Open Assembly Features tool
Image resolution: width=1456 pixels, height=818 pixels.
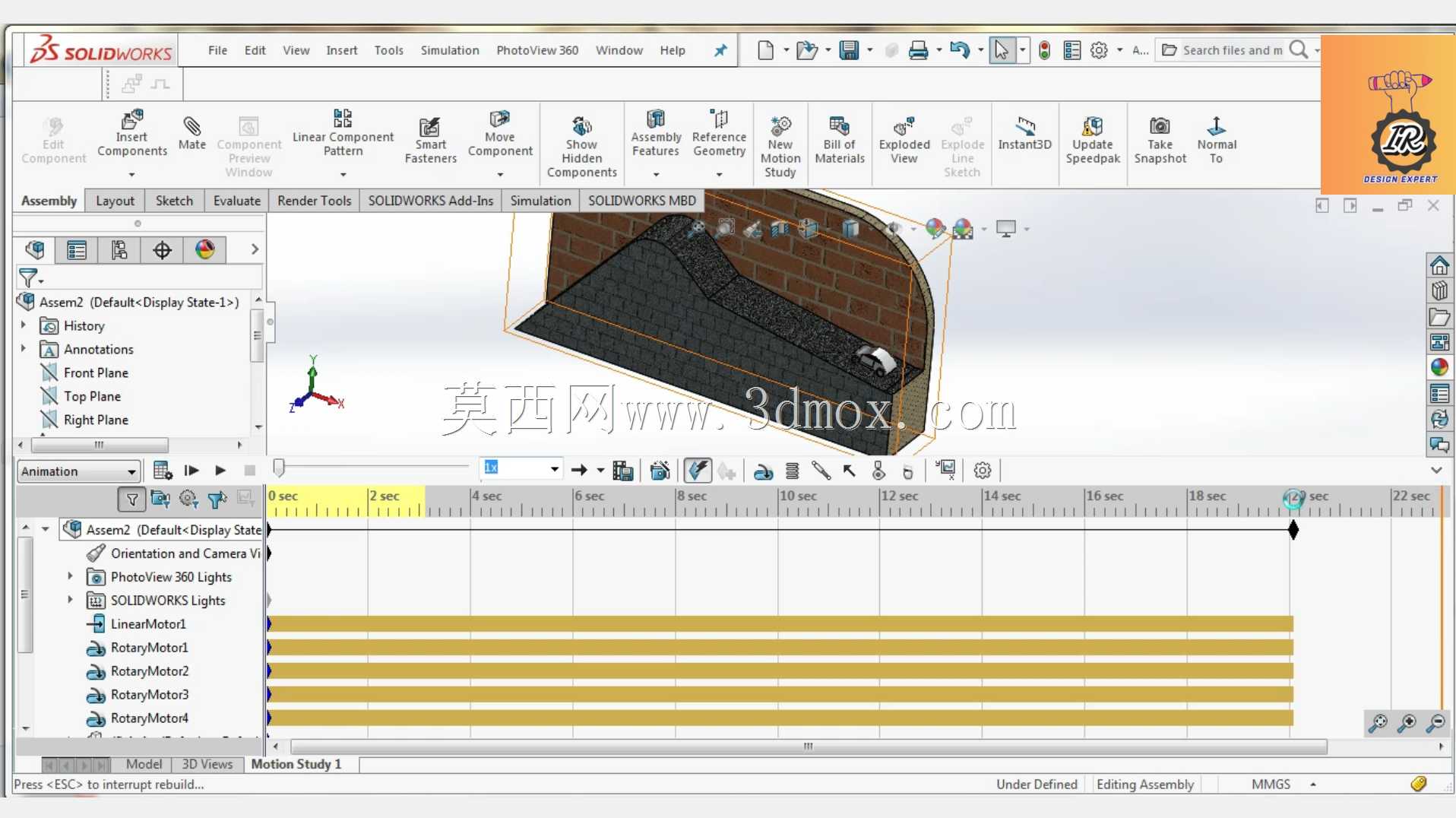(656, 134)
